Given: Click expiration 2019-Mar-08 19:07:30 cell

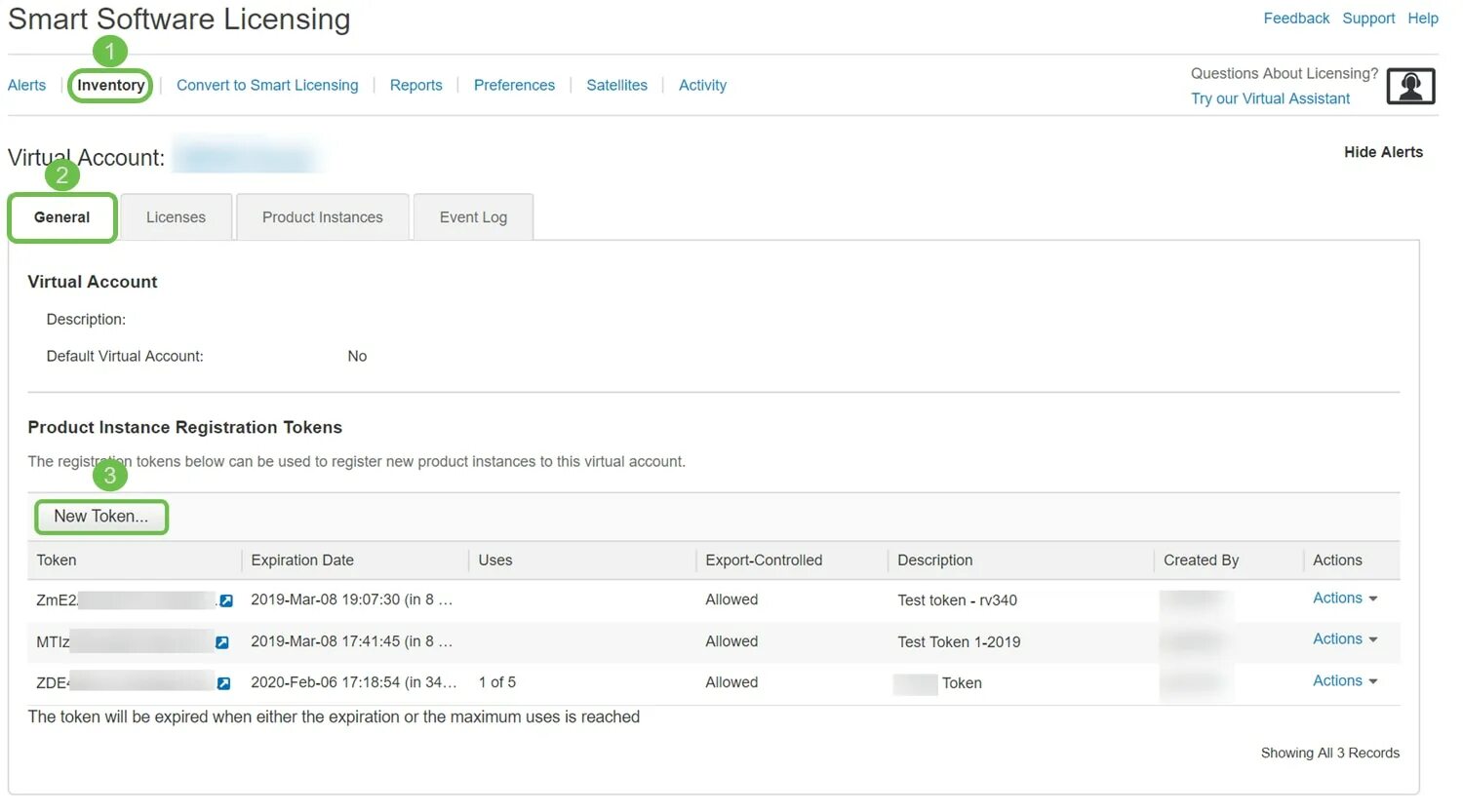Looking at the screenshot, I should [x=351, y=600].
